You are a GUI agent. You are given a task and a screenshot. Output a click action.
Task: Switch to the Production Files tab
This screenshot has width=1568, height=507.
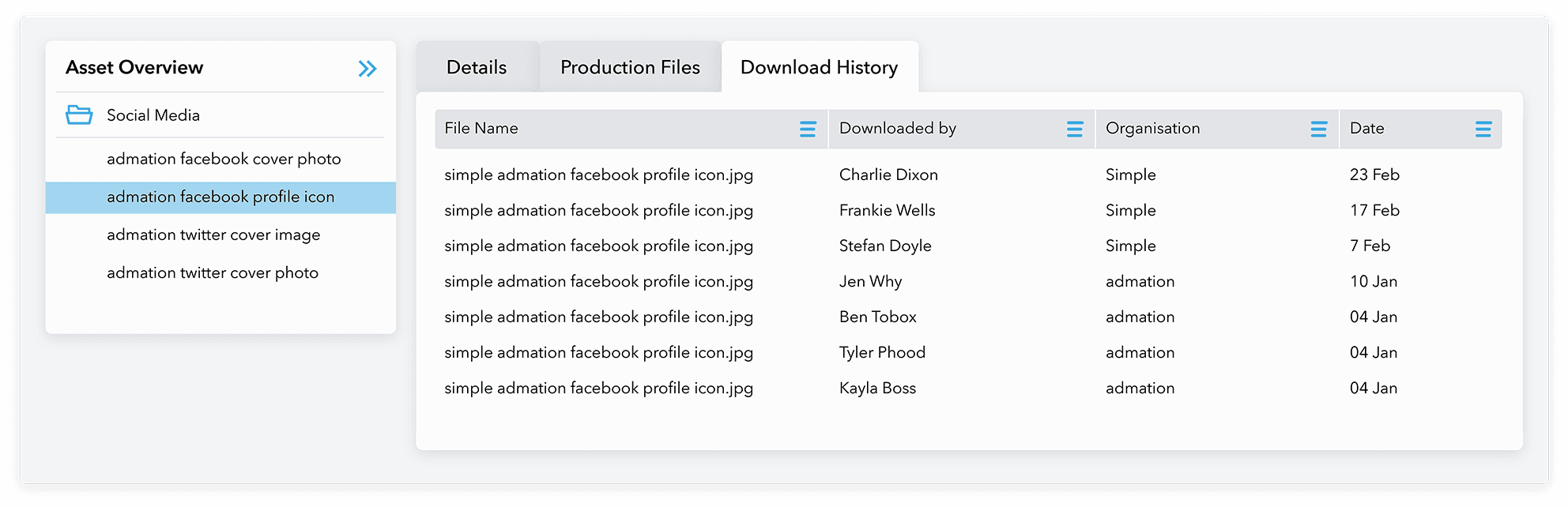coord(630,68)
